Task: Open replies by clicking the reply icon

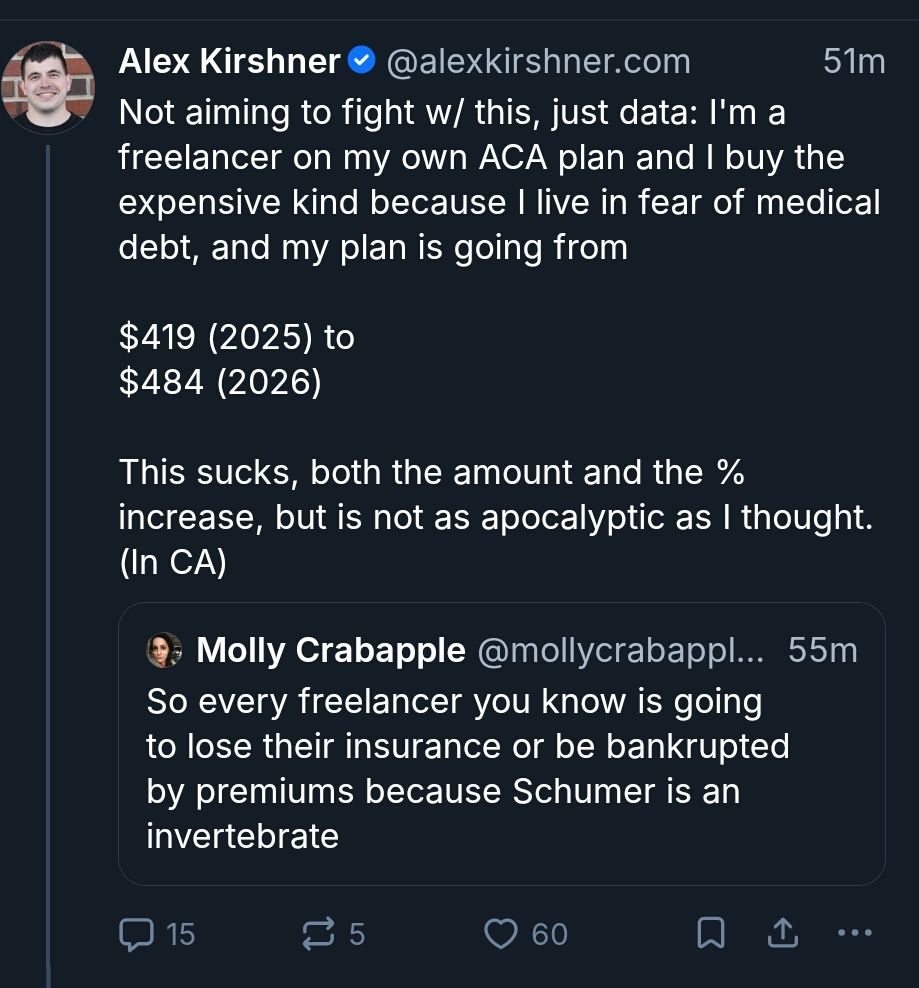Action: (x=135, y=933)
